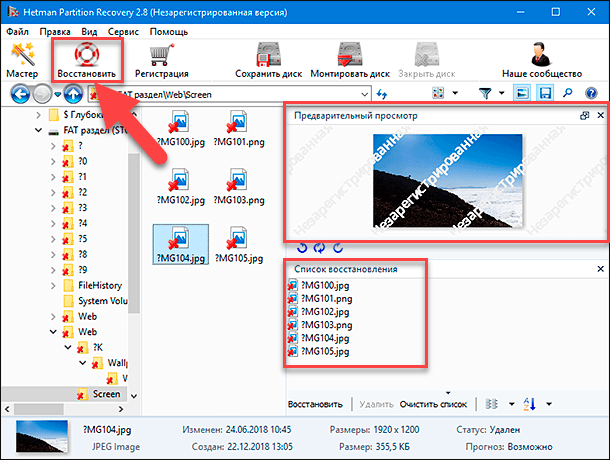The image size is (610, 460).
Task: Expand the FileHistory folder node
Action: pos(53,286)
